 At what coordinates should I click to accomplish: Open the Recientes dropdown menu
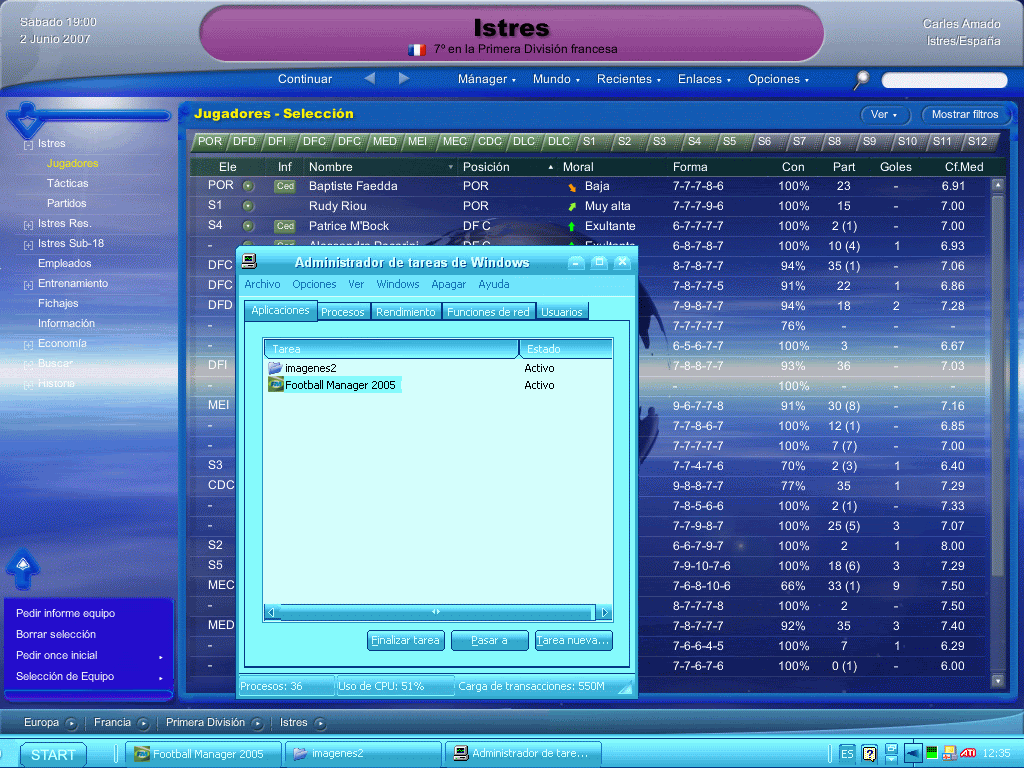(628, 79)
